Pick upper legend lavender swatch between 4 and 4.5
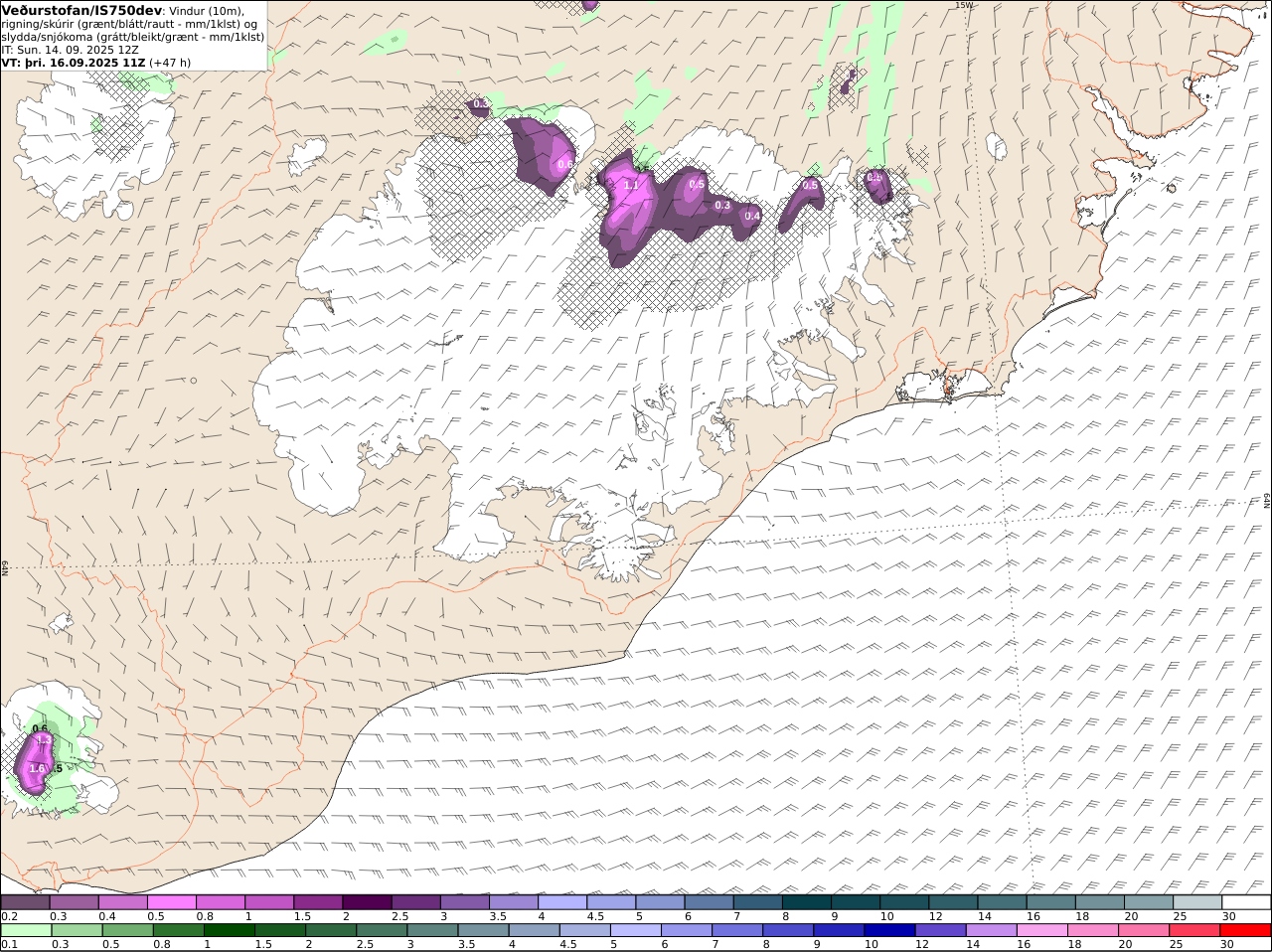Viewport: 1272px width, 952px height. [x=561, y=902]
